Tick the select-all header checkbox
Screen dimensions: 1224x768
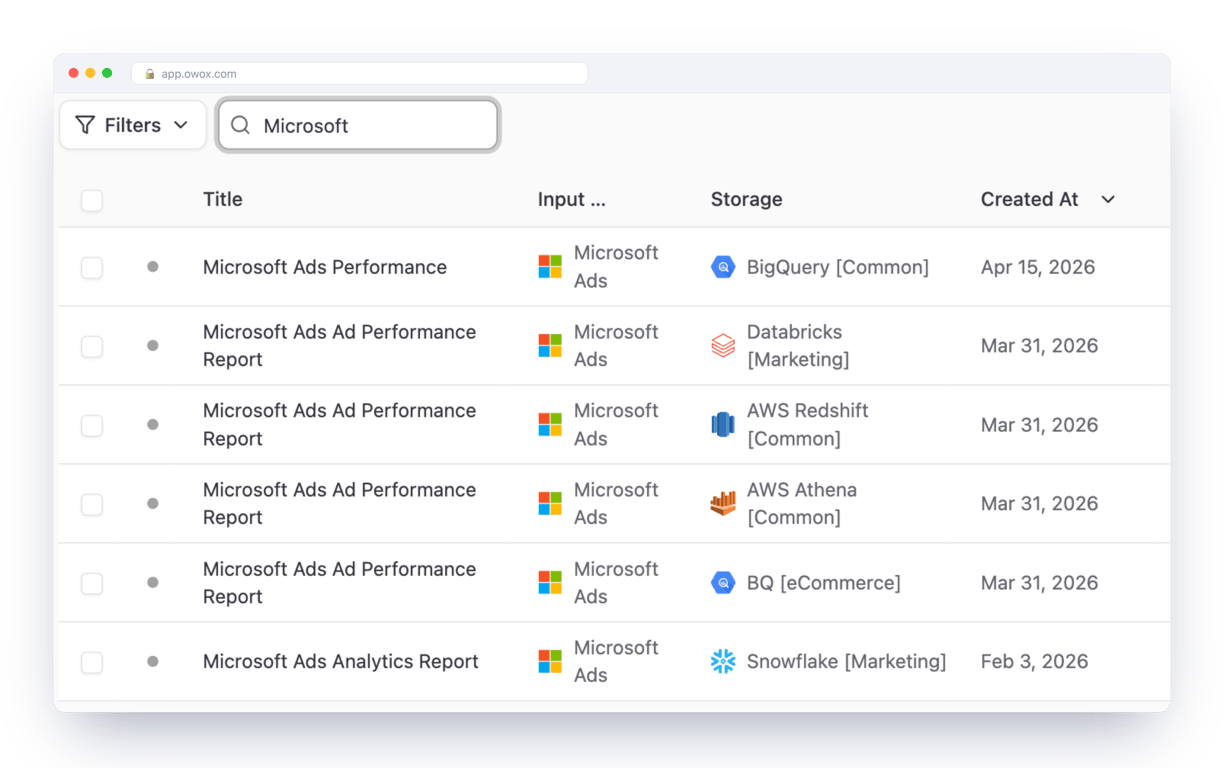click(92, 200)
